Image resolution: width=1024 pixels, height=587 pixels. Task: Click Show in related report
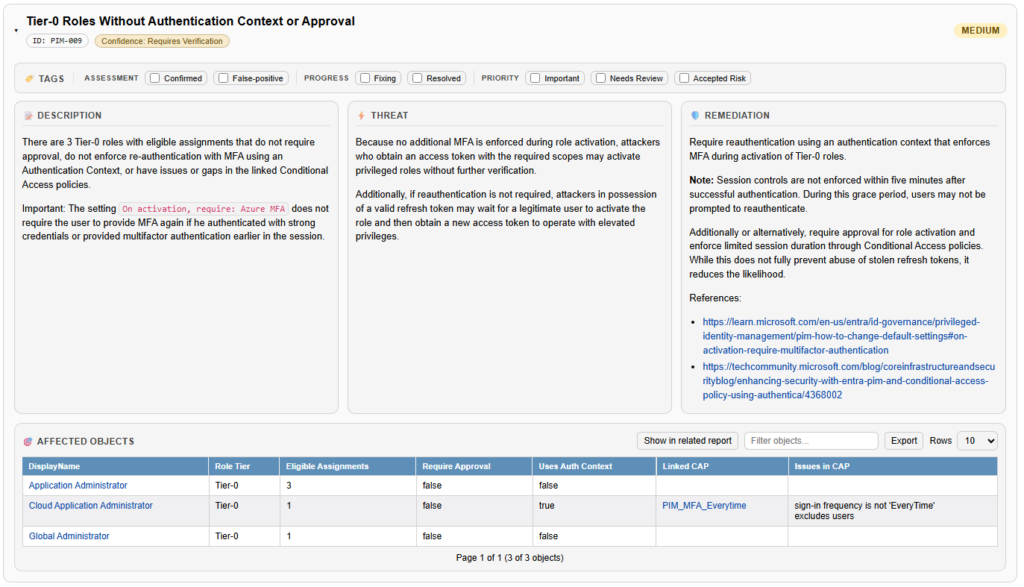tap(687, 441)
